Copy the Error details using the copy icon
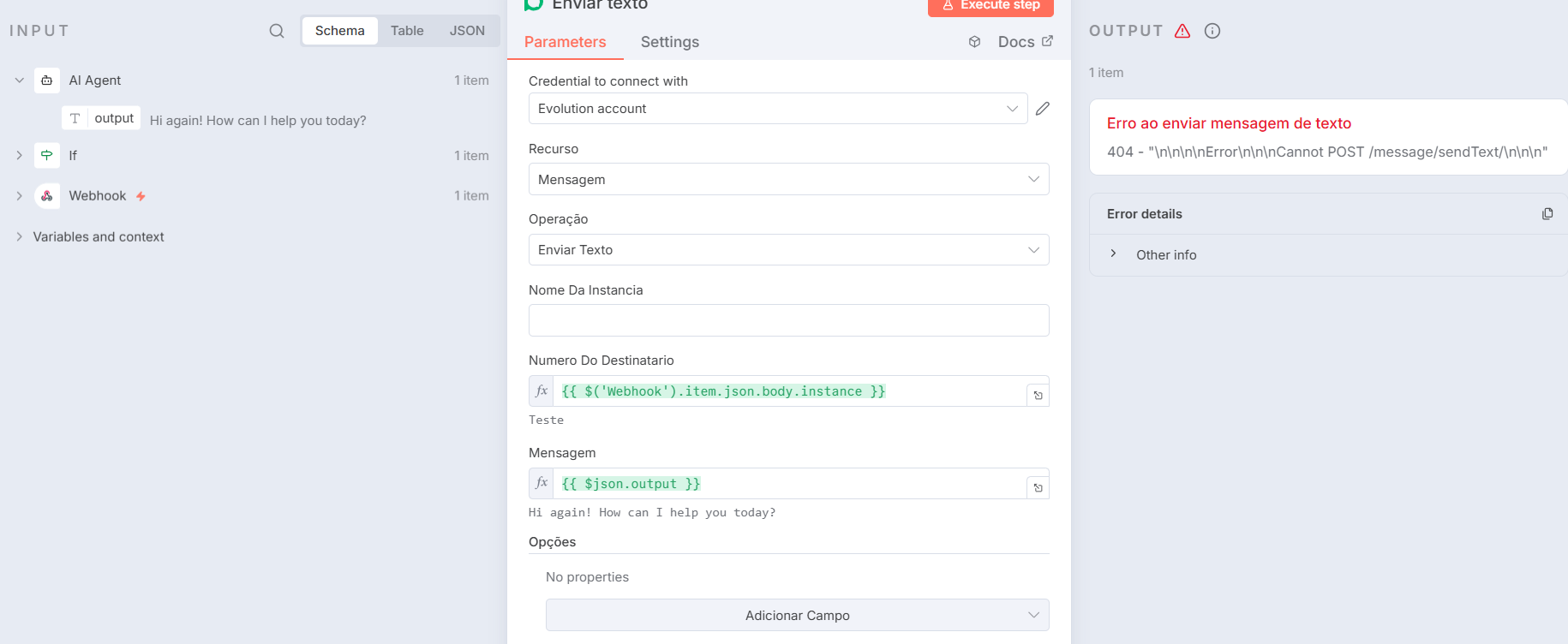Viewport: 1568px width, 644px height. click(1547, 213)
